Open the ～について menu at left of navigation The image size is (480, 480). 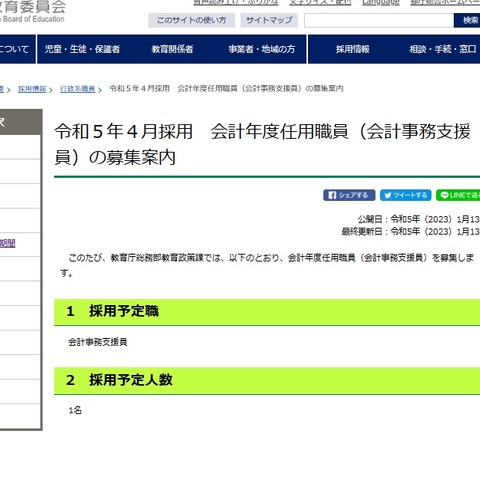[17, 49]
